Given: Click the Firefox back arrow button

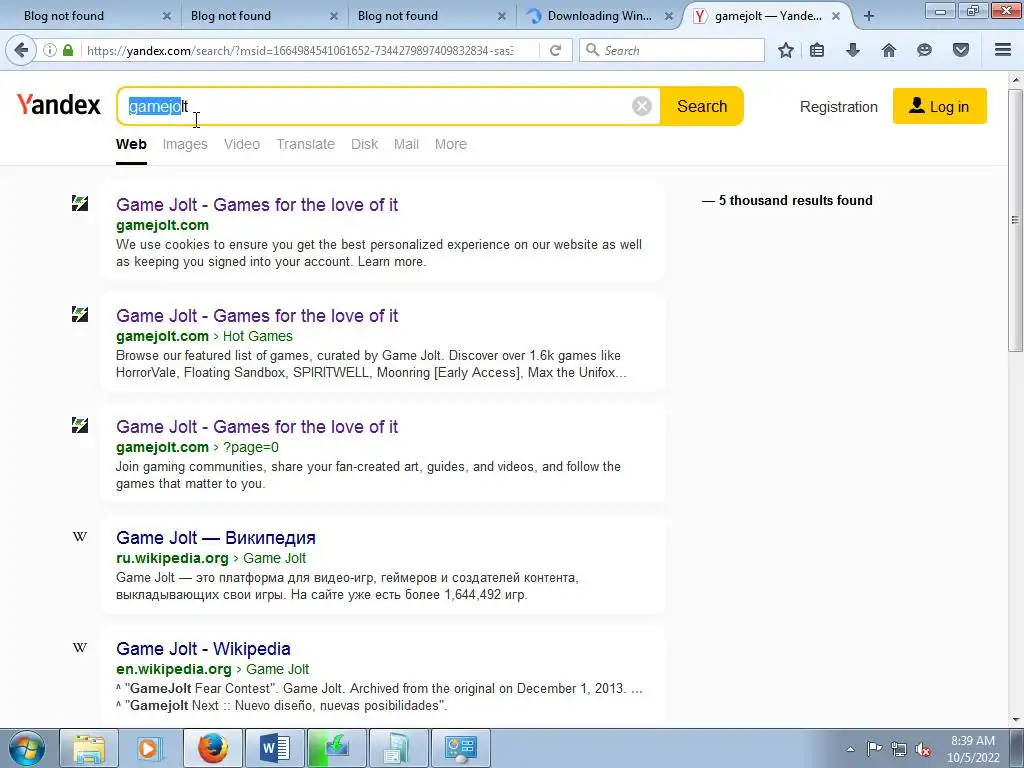Looking at the screenshot, I should tap(22, 50).
